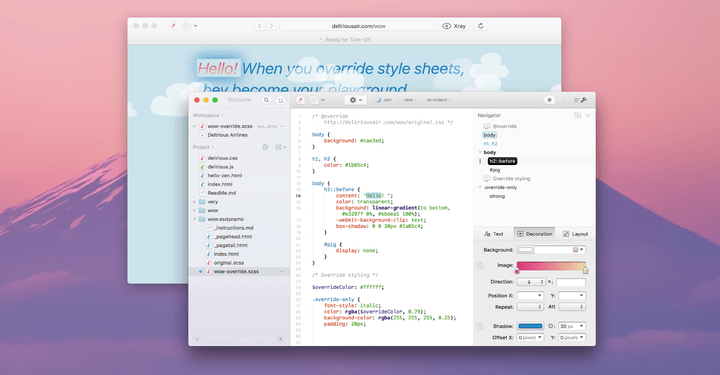The image size is (720, 375).
Task: Click the Background color swatch
Action: (525, 250)
